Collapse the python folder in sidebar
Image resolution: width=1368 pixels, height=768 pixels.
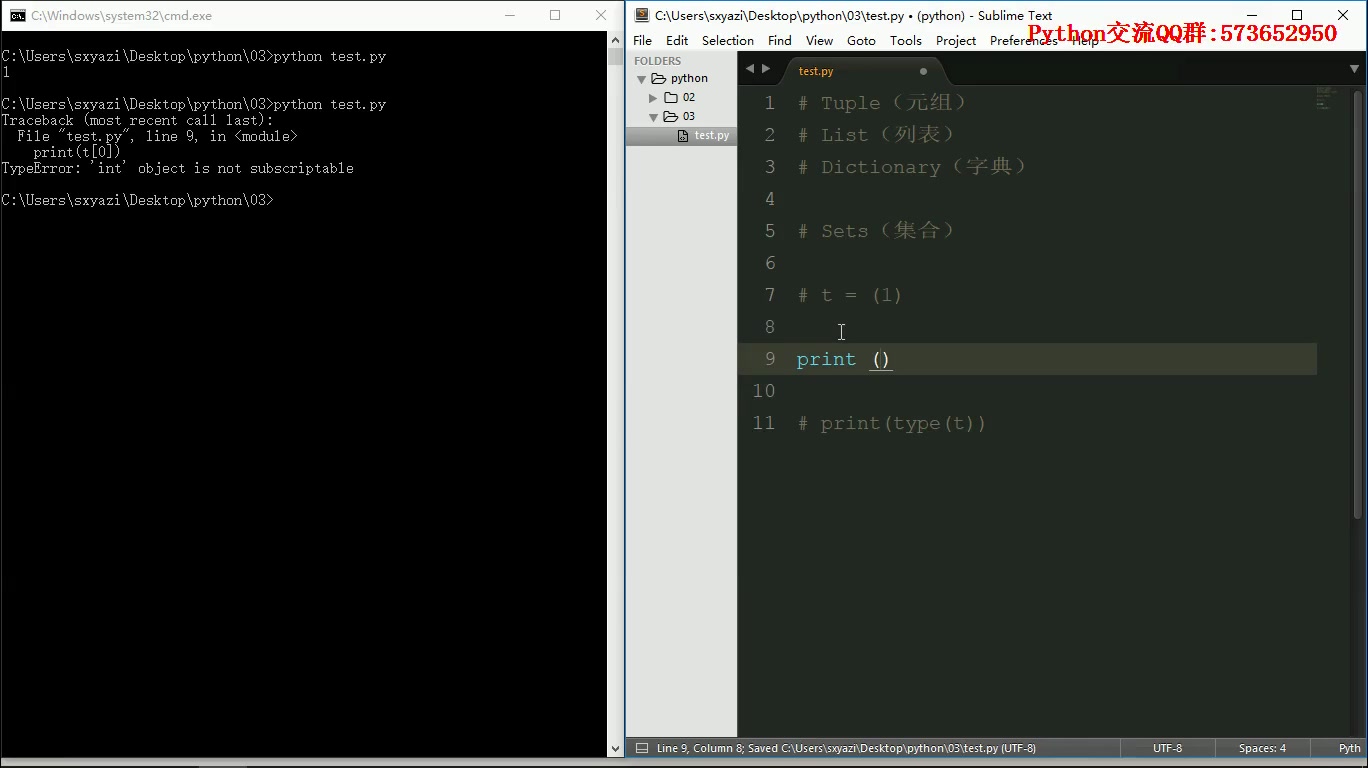point(642,79)
